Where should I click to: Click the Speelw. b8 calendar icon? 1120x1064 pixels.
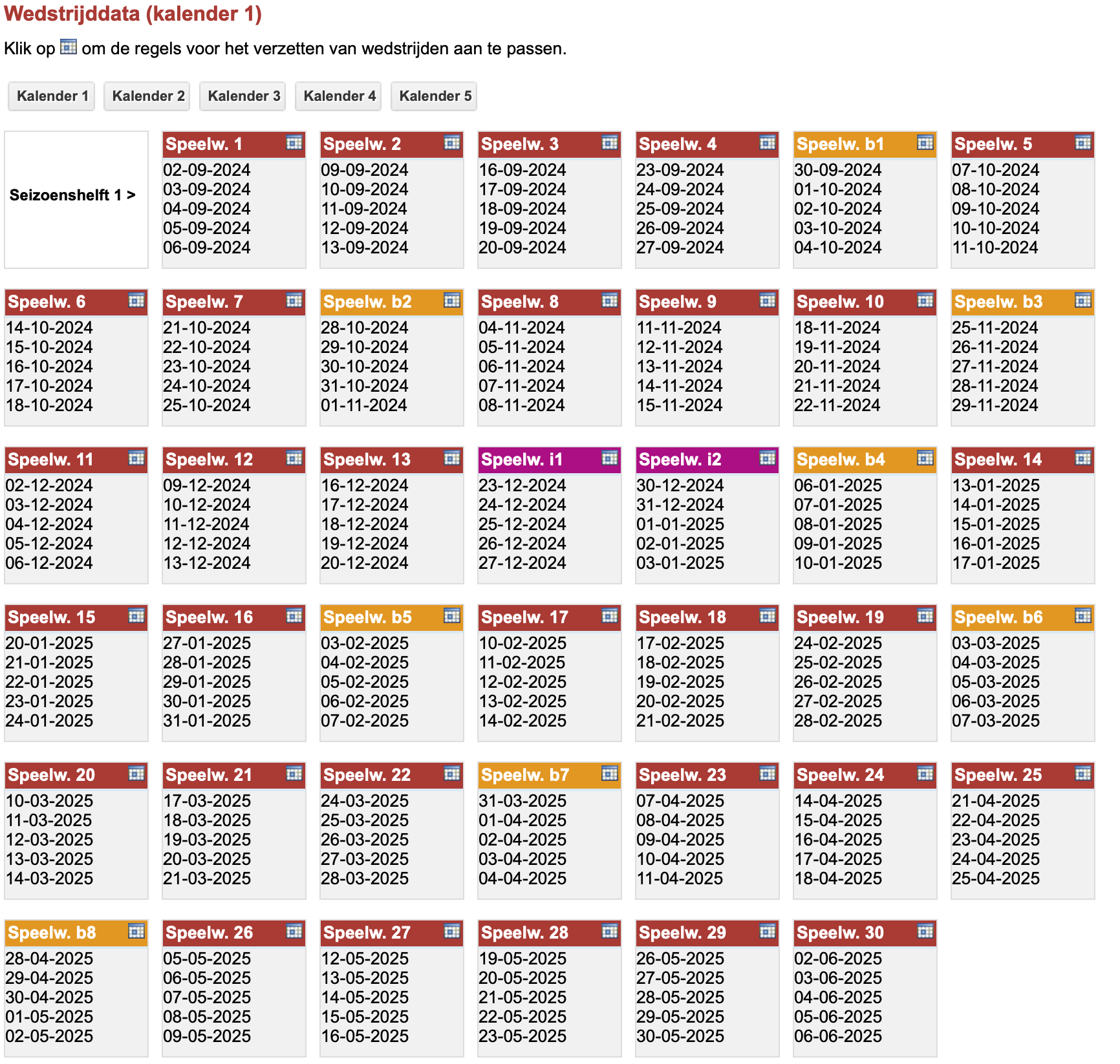(136, 931)
